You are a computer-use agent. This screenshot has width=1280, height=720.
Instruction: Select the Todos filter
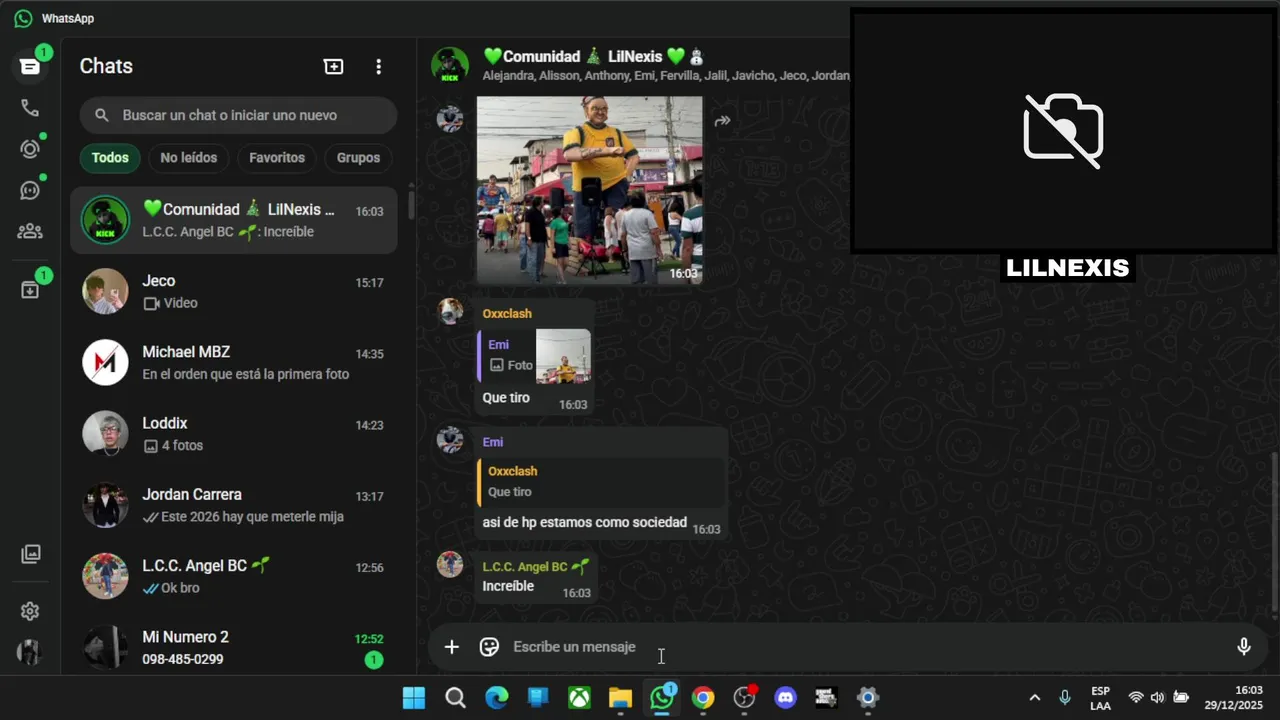(110, 157)
